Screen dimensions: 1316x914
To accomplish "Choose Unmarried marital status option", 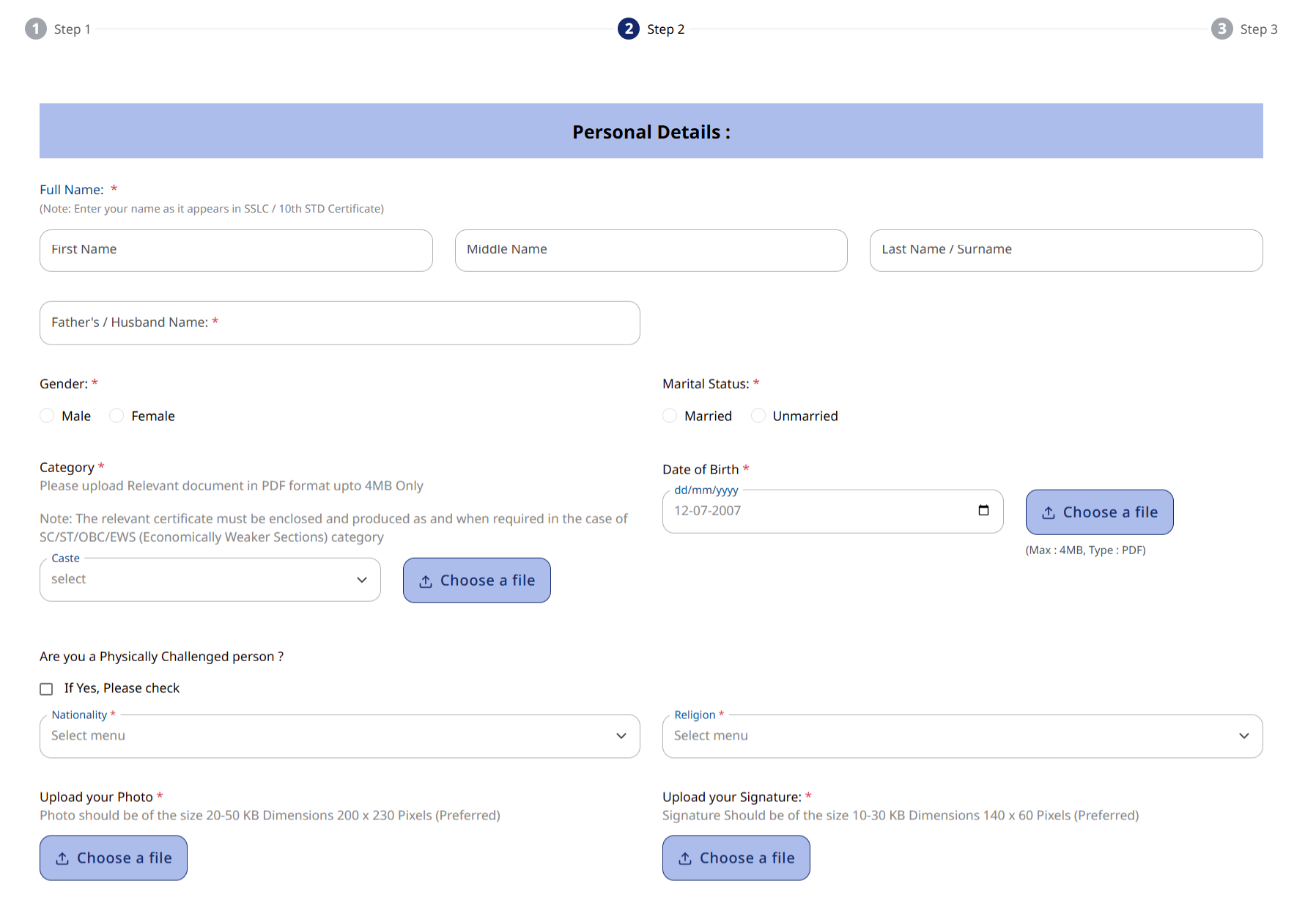I will point(758,416).
